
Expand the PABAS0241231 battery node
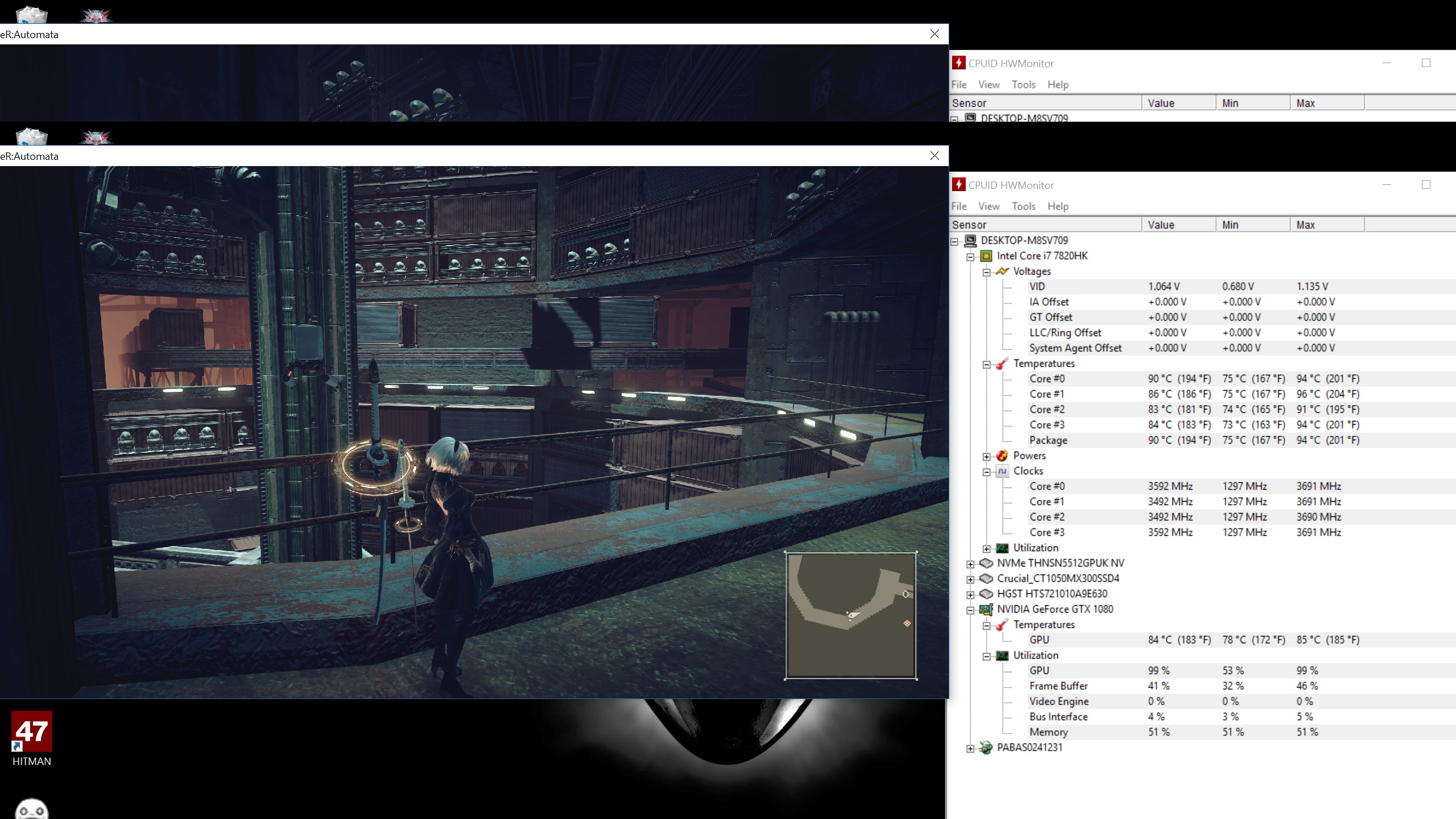pos(970,748)
